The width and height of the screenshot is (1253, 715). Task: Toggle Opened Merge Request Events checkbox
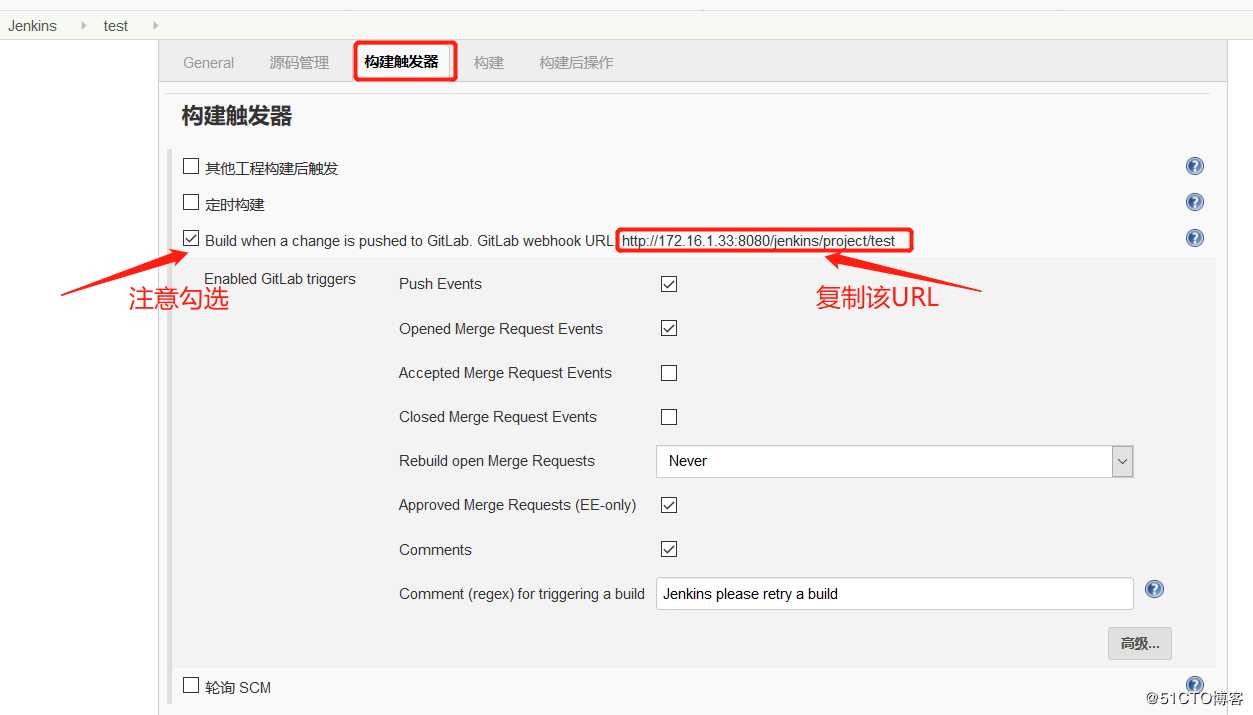(669, 328)
